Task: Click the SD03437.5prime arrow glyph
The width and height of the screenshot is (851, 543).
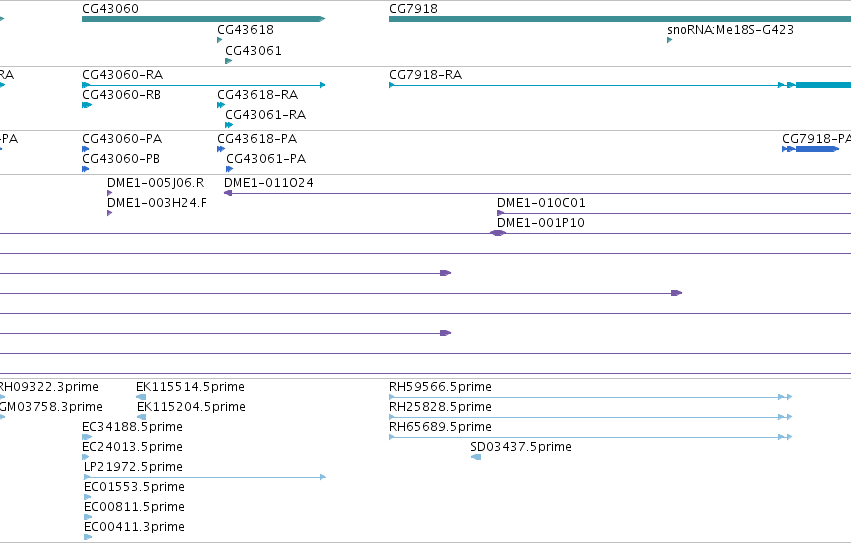Action: (x=476, y=457)
